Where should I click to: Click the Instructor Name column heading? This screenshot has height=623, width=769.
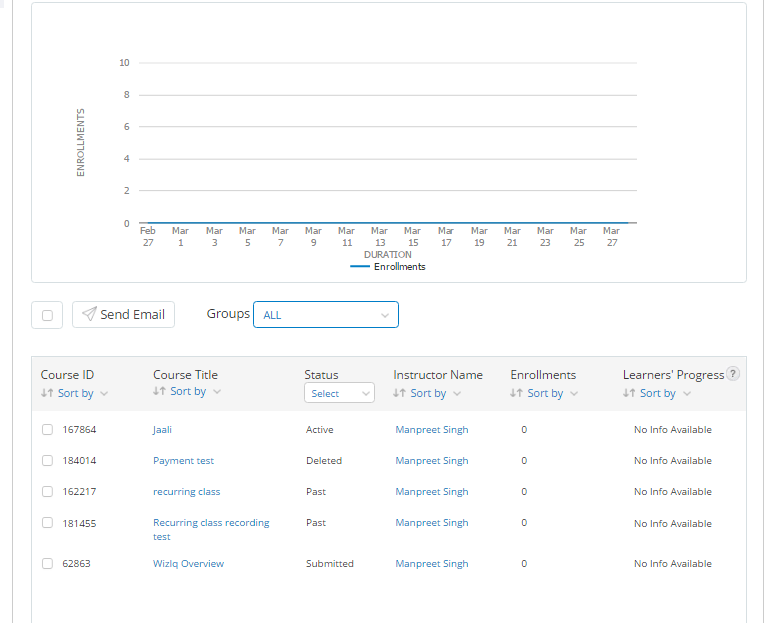tap(438, 375)
